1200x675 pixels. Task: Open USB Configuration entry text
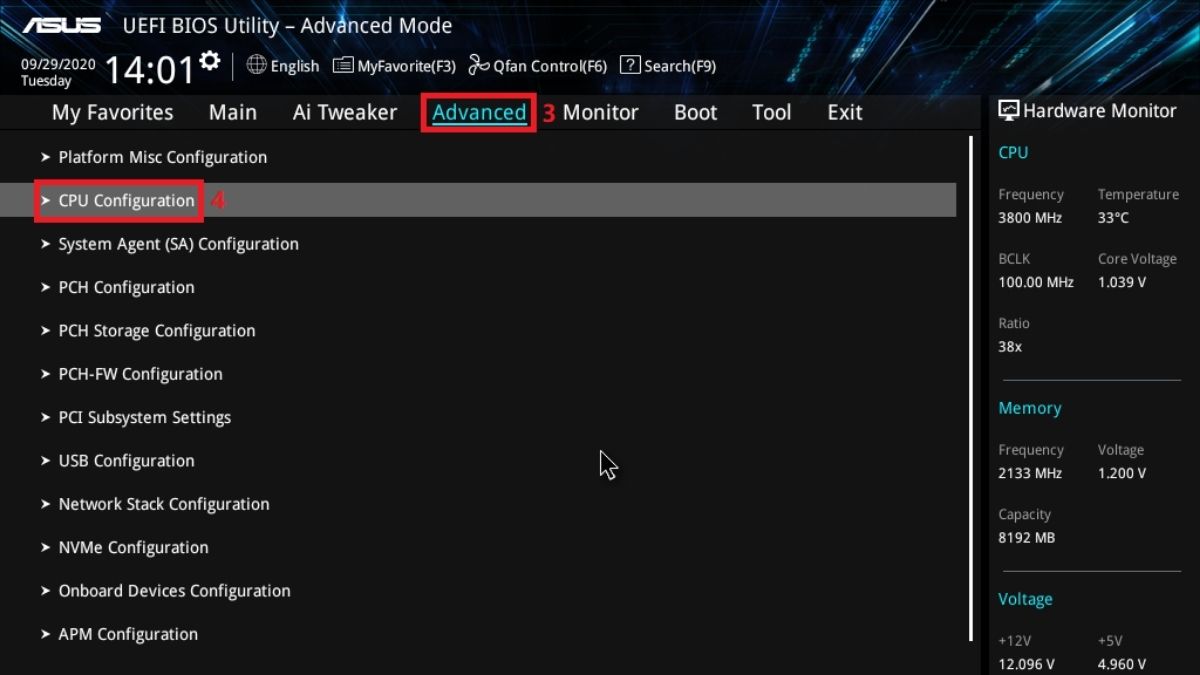(x=127, y=461)
